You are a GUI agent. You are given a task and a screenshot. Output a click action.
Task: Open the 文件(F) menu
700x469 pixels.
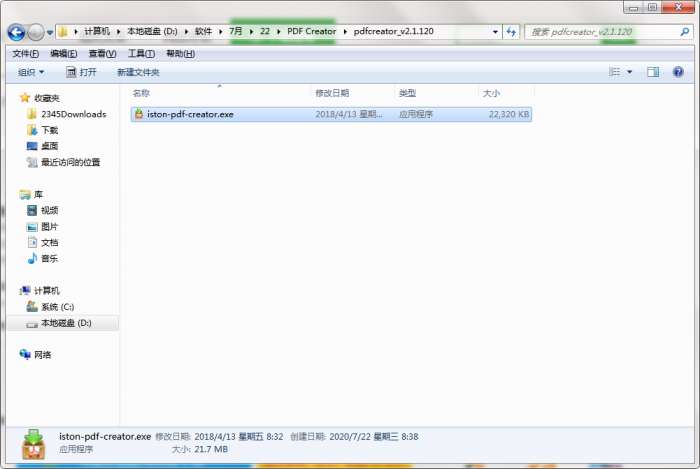pyautogui.click(x=25, y=54)
